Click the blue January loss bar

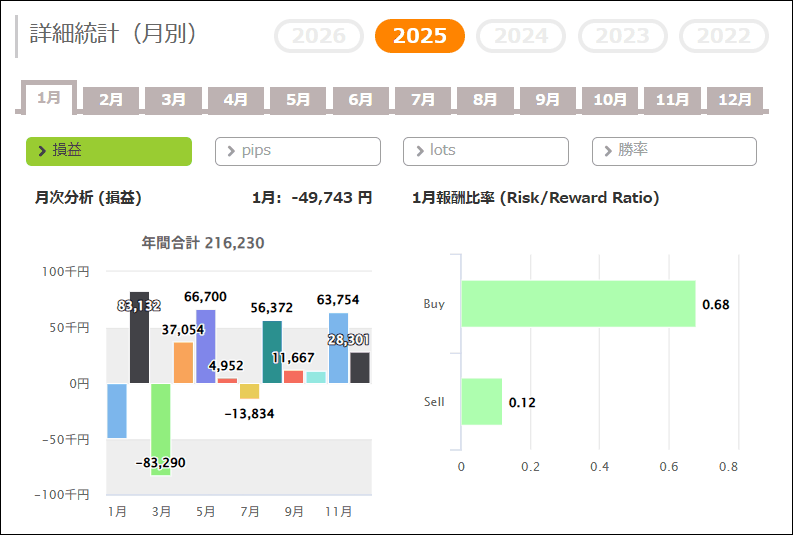[117, 410]
